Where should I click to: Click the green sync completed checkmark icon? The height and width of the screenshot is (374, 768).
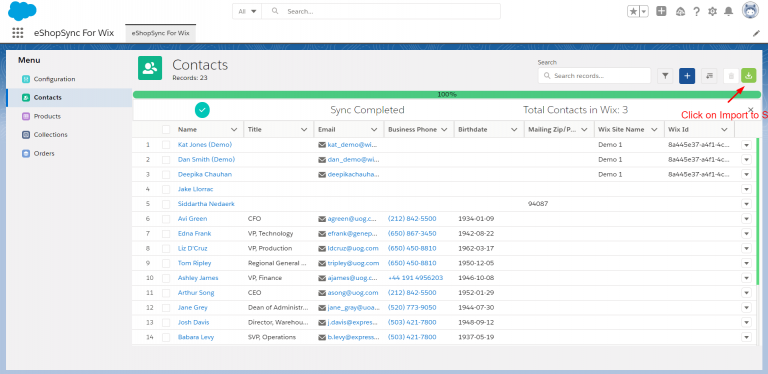[x=202, y=110]
